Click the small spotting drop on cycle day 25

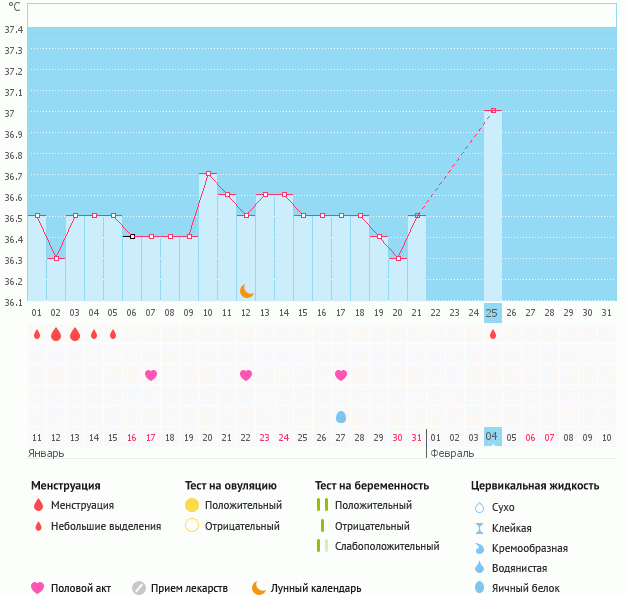pyautogui.click(x=492, y=334)
